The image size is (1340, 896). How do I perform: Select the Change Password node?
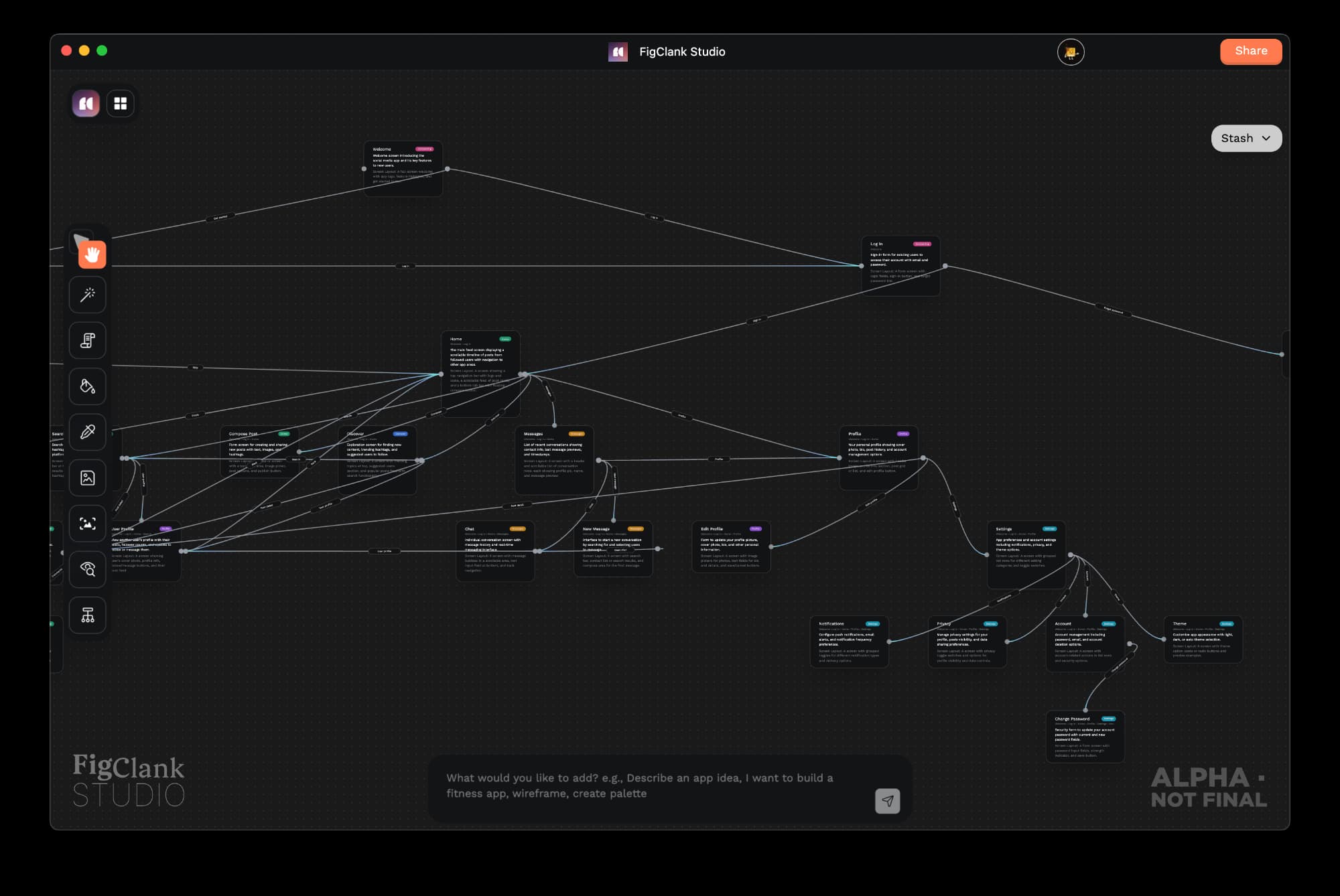[1085, 737]
